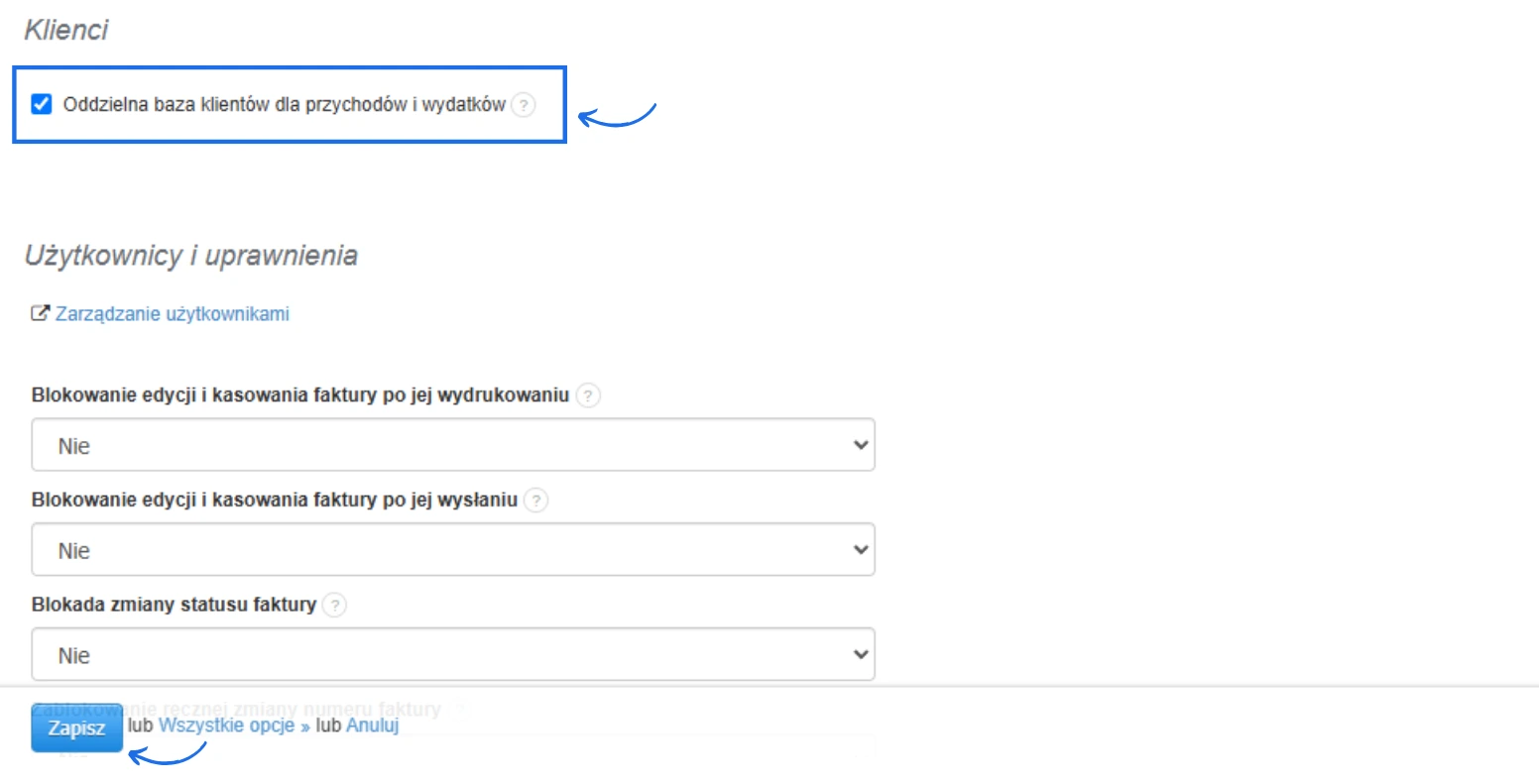The width and height of the screenshot is (1539, 784).
Task: Click help icon for lock after sending
Action: (535, 501)
